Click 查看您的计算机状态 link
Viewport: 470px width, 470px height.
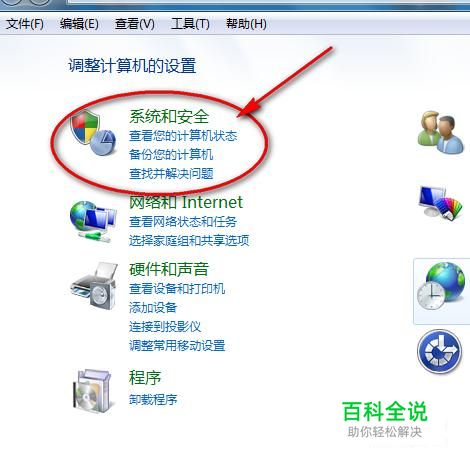coord(183,136)
